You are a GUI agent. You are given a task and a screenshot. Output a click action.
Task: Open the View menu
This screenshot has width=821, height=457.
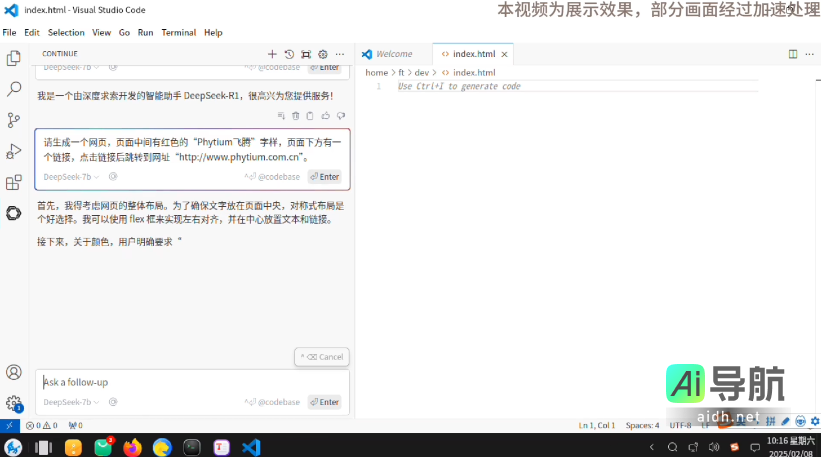[102, 32]
